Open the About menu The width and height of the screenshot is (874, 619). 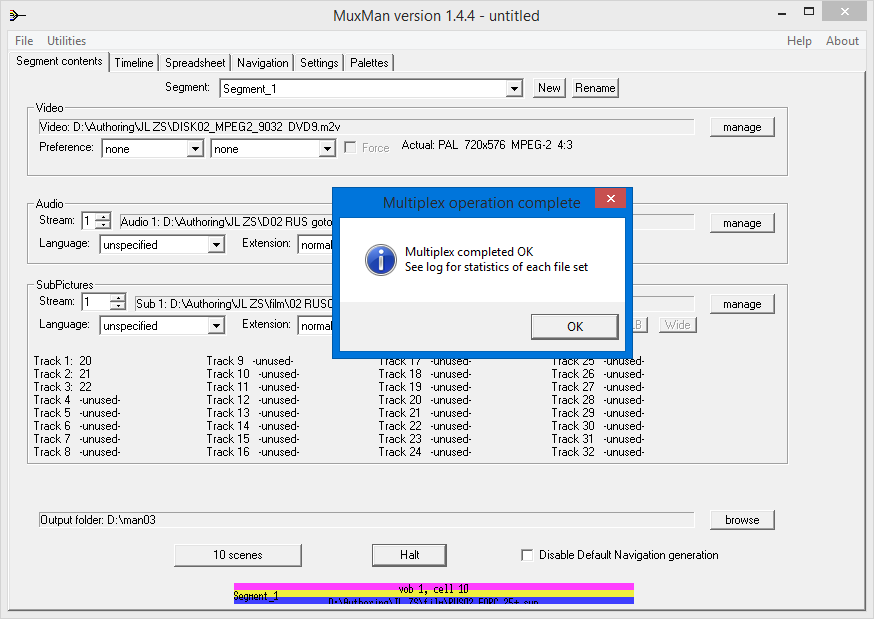(x=842, y=41)
